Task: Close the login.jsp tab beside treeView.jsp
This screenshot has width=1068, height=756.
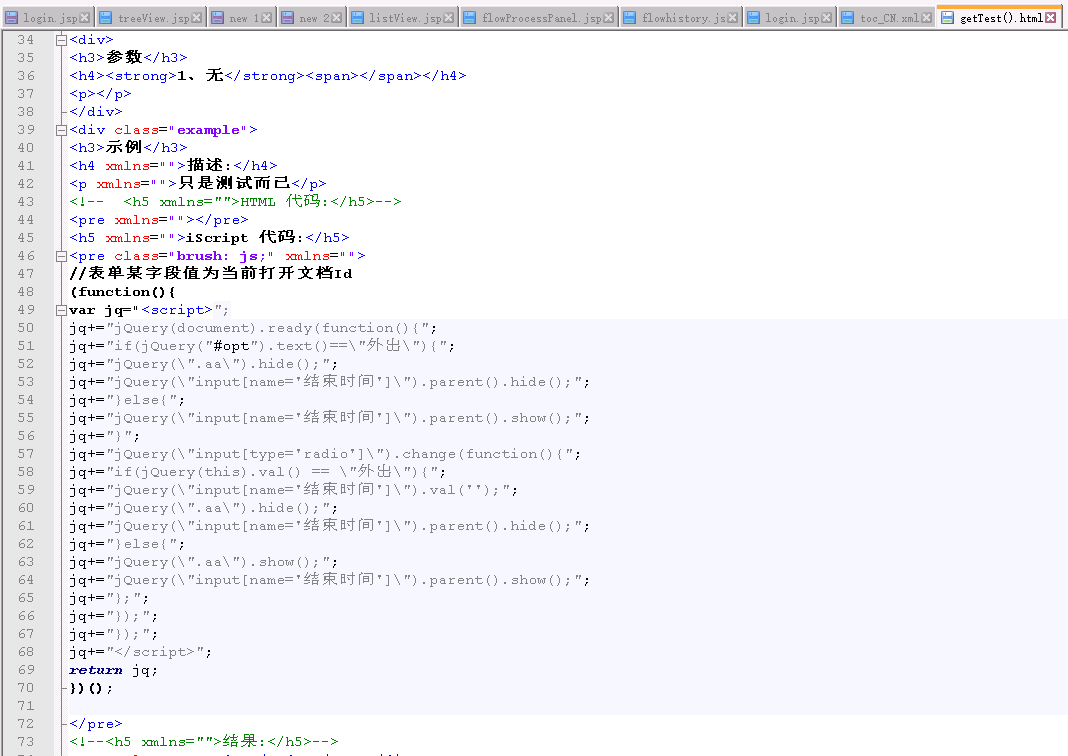Action: [x=84, y=18]
